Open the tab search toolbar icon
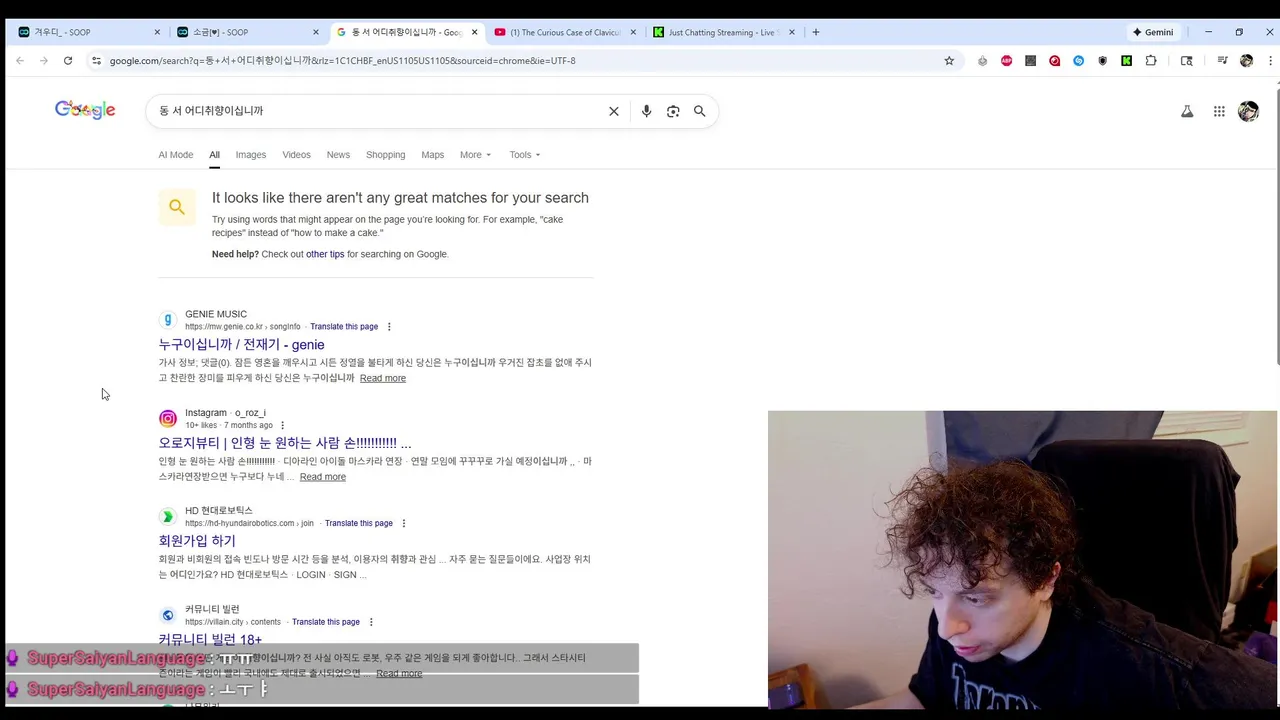Screen dimensions: 1280x720 click(1186, 60)
